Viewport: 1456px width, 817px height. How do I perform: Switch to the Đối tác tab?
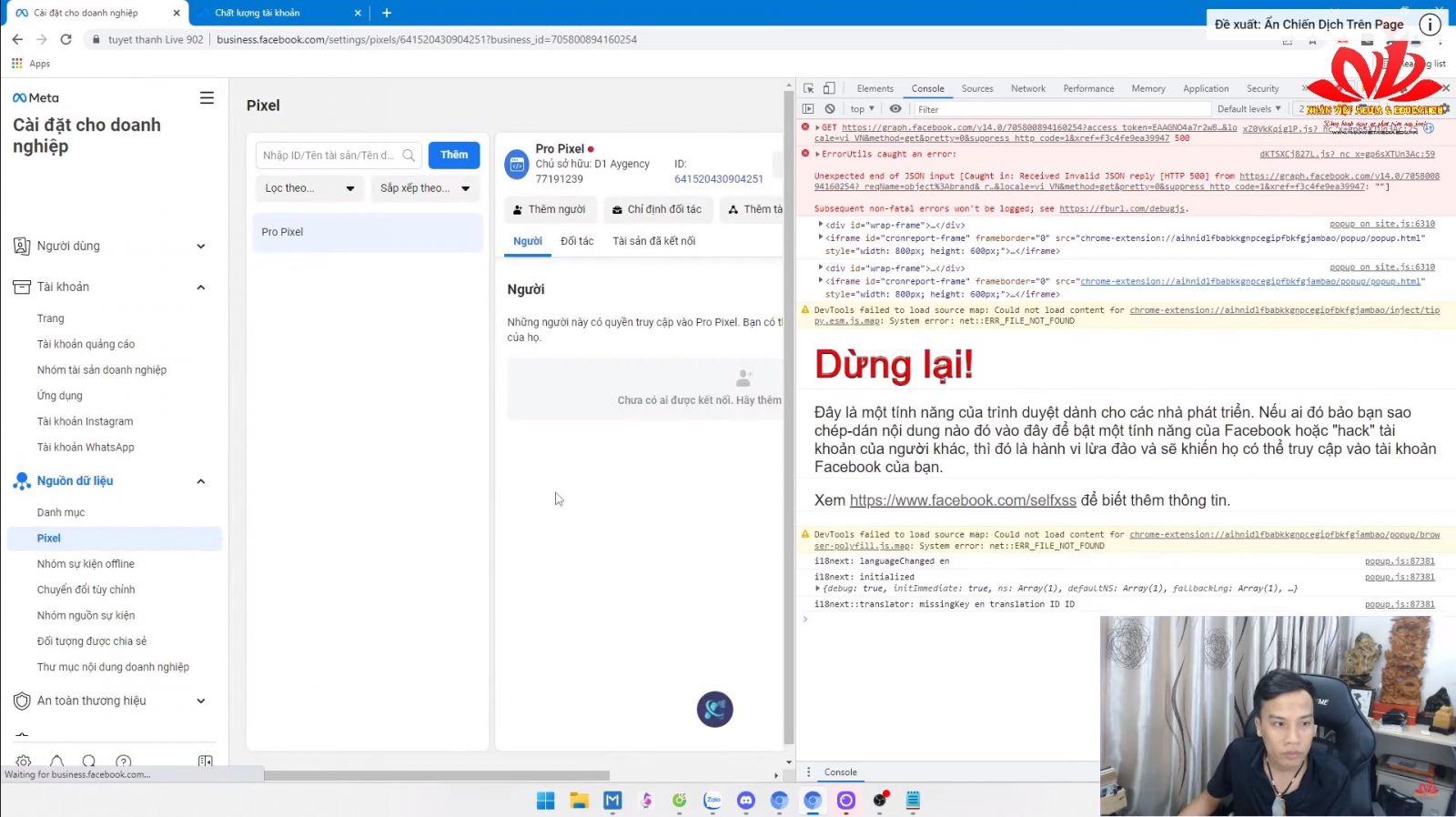click(x=577, y=241)
